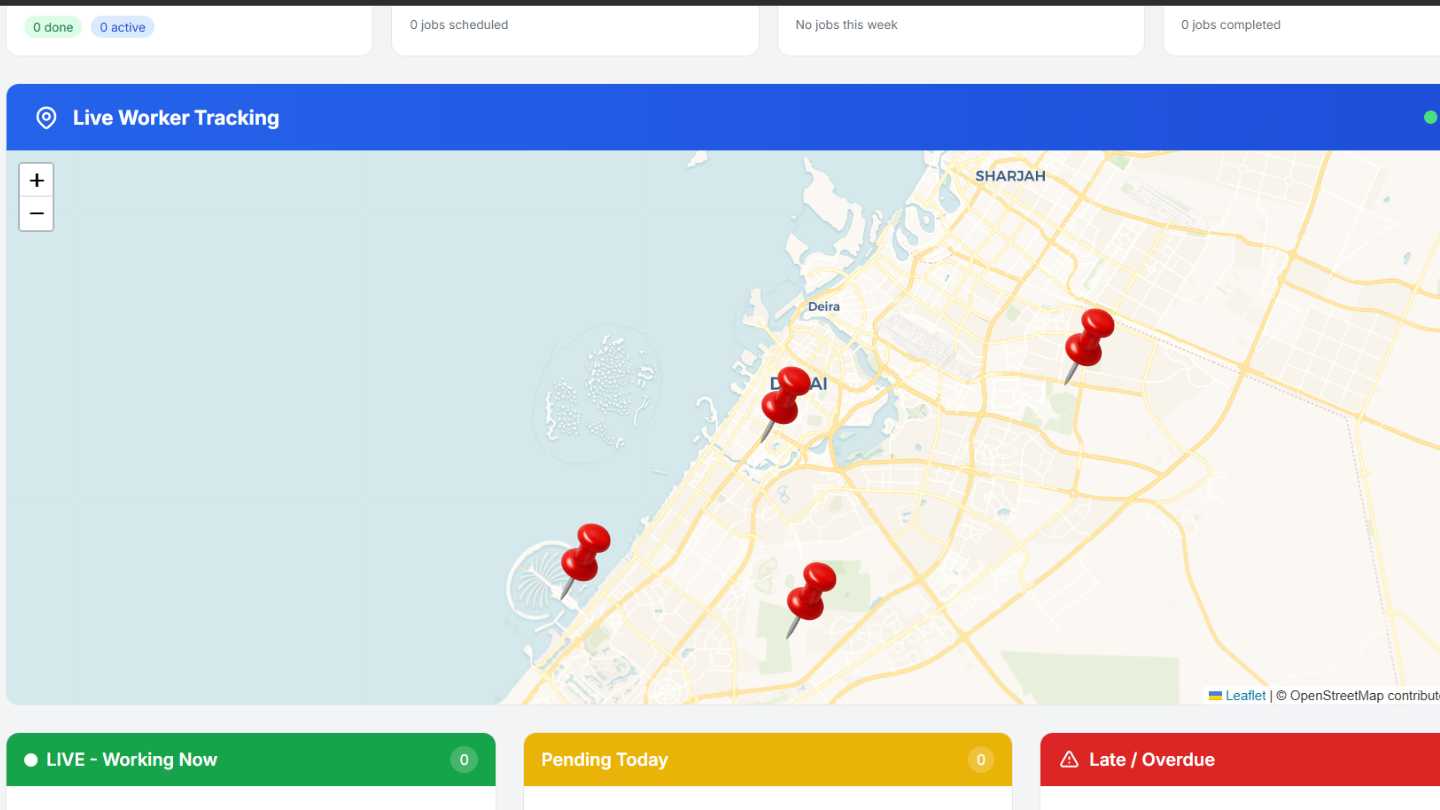Select the Pending Today panel header
This screenshot has height=810, width=1440.
point(604,759)
